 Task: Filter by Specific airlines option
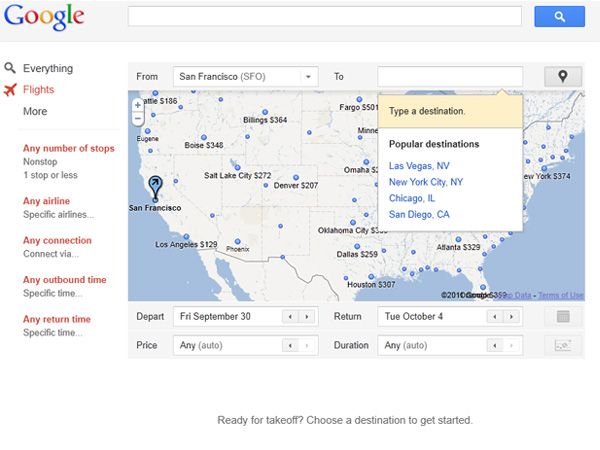(58, 214)
